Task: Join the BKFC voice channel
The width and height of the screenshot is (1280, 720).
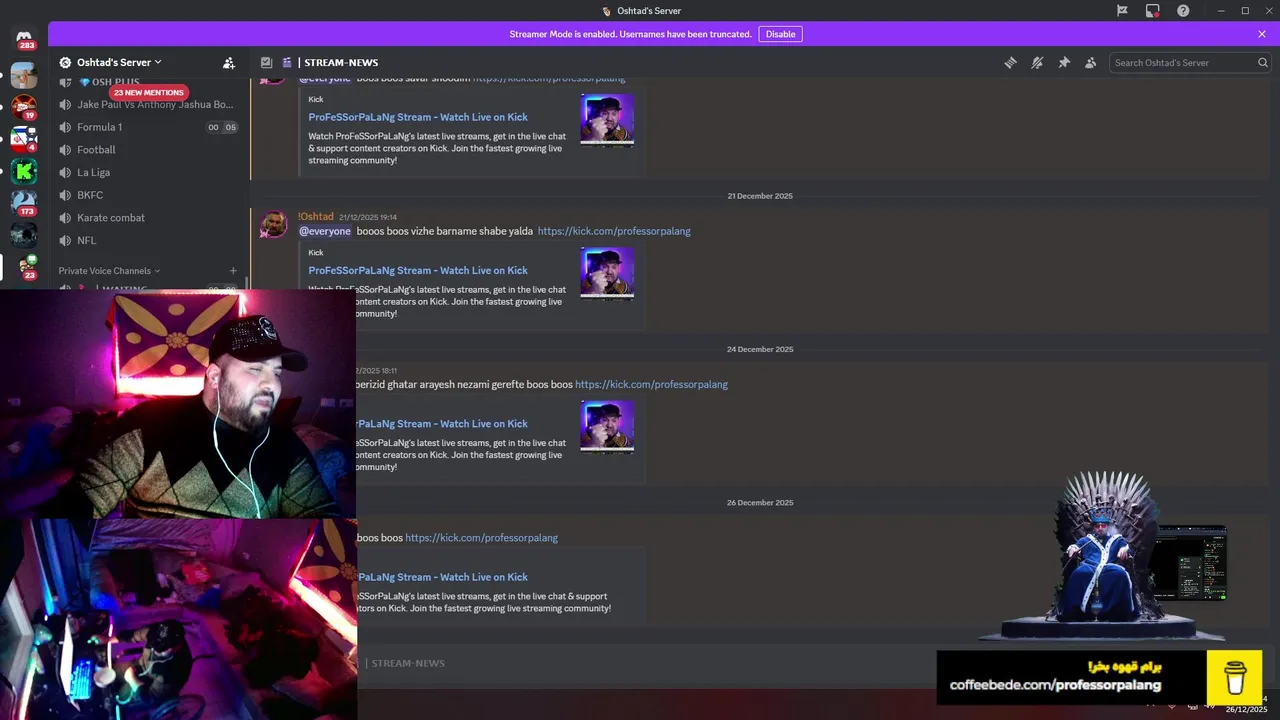Action: click(148, 195)
